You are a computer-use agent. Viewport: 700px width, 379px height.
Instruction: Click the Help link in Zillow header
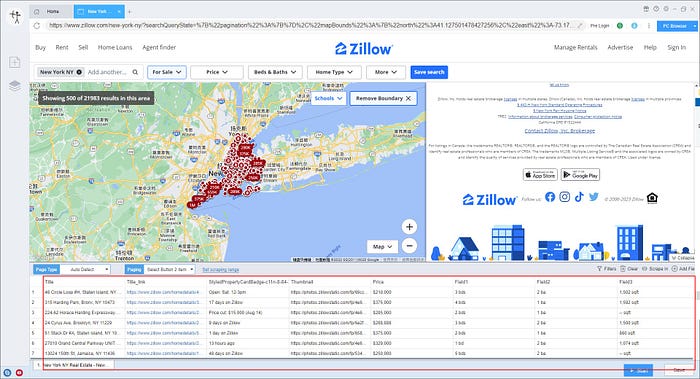click(x=650, y=47)
